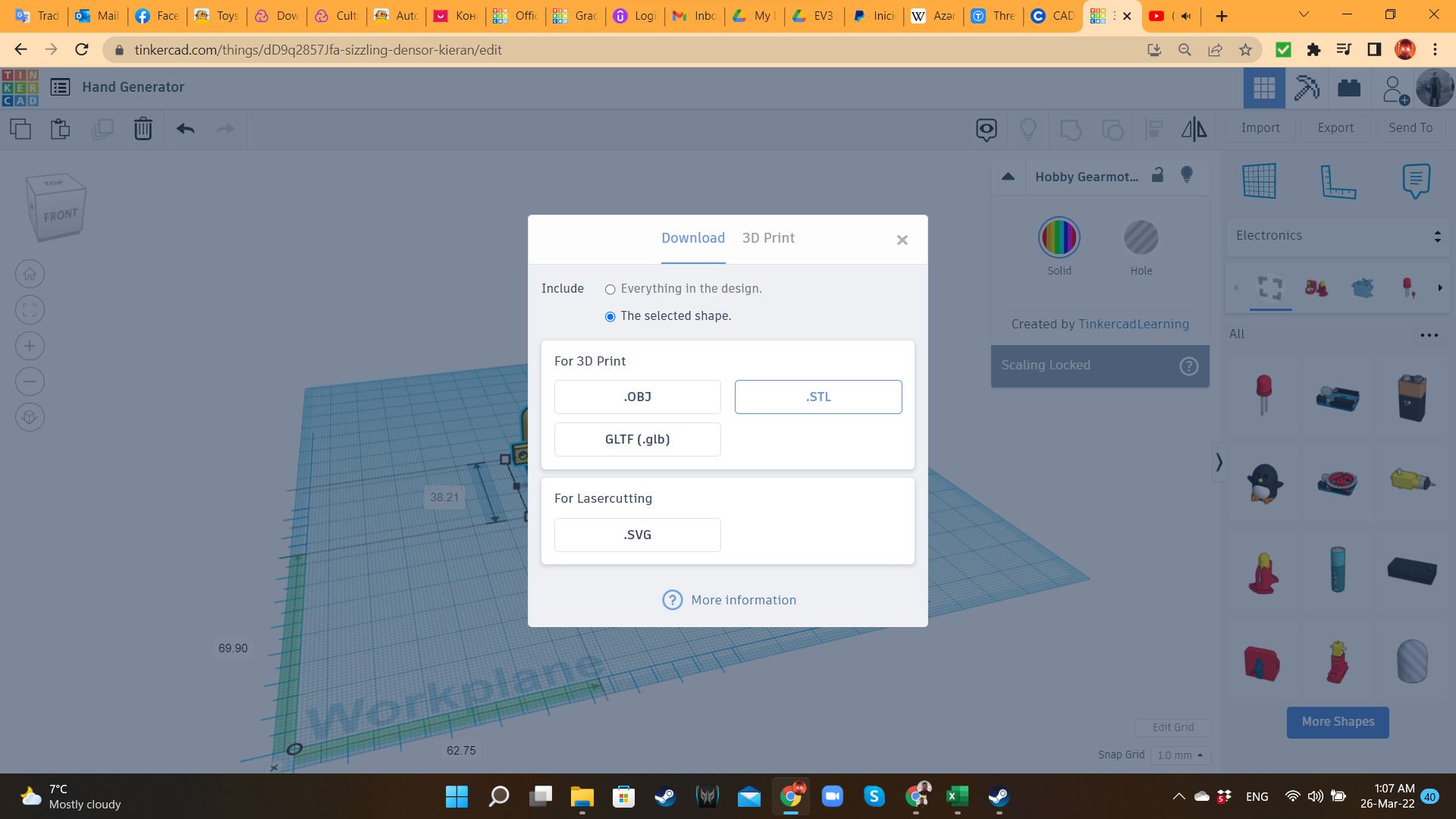Open the More information link
The image size is (1456, 819).
click(x=743, y=600)
